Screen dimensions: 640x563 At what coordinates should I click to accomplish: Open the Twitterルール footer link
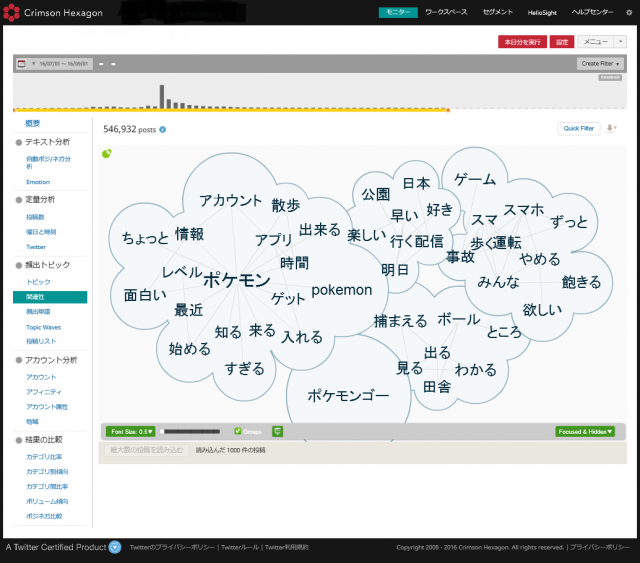click(x=240, y=547)
